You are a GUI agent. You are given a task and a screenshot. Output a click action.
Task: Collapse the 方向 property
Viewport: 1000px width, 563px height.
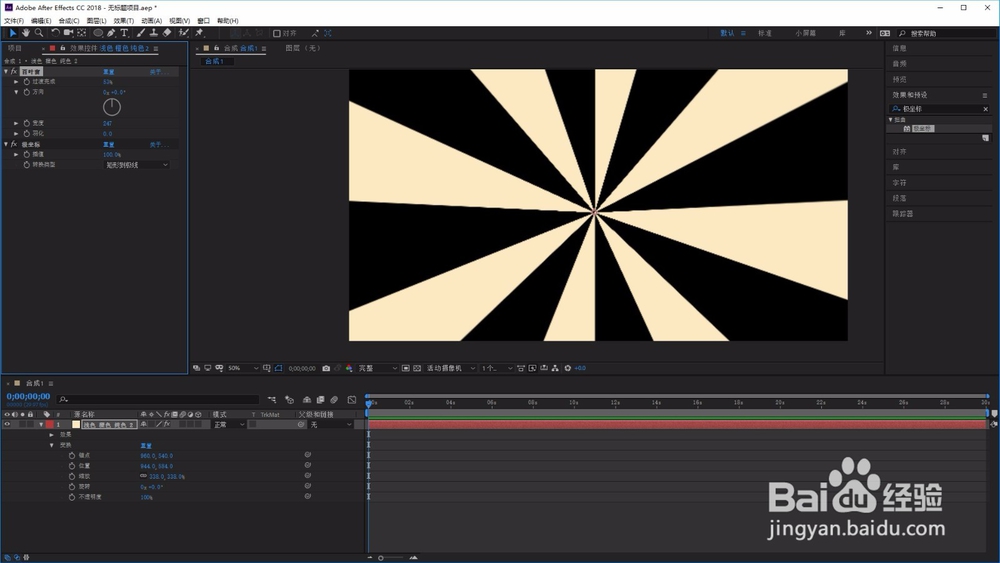pyautogui.click(x=17, y=92)
